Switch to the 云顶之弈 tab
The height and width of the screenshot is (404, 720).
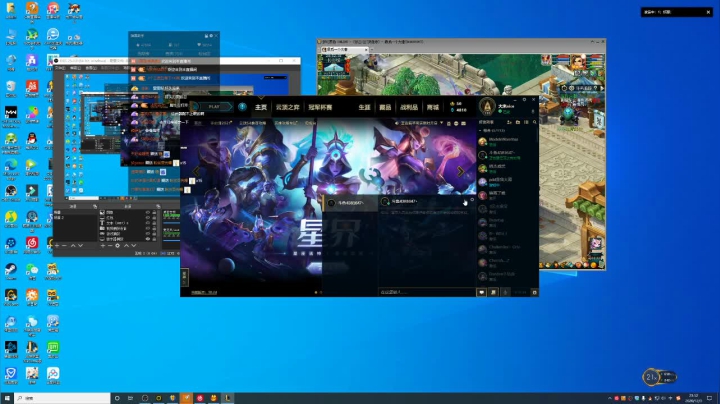287,107
